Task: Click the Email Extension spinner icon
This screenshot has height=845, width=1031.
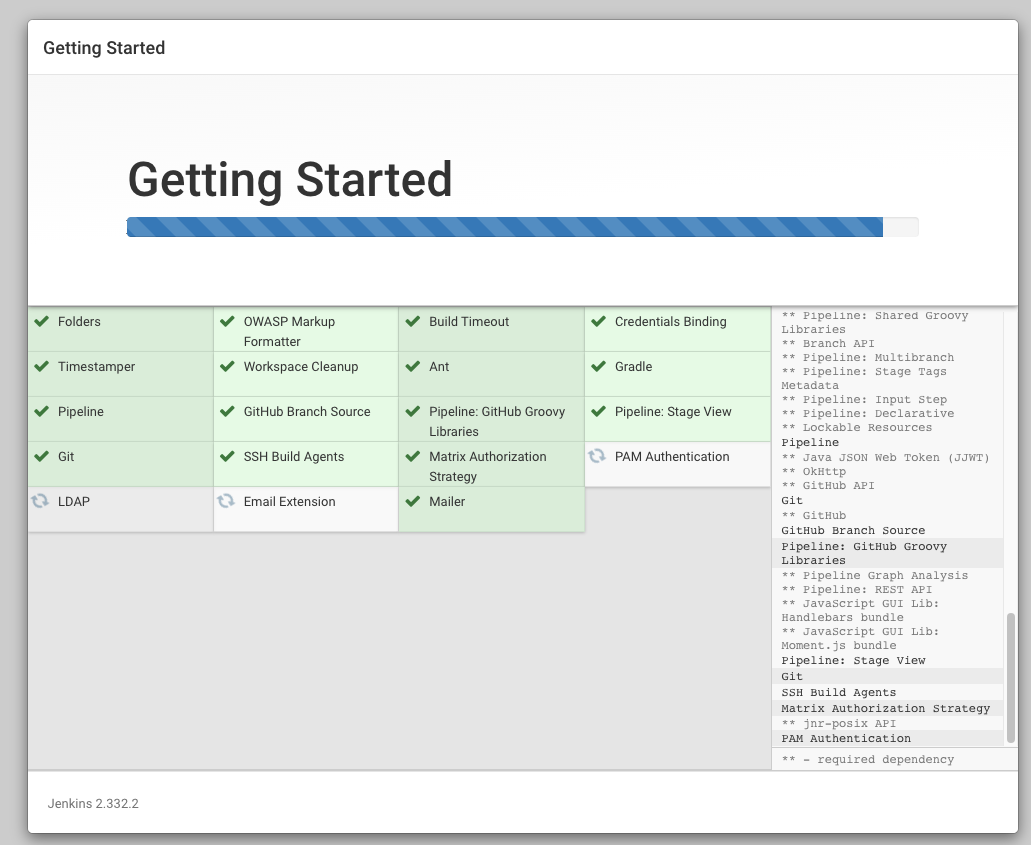Action: pyautogui.click(x=226, y=501)
